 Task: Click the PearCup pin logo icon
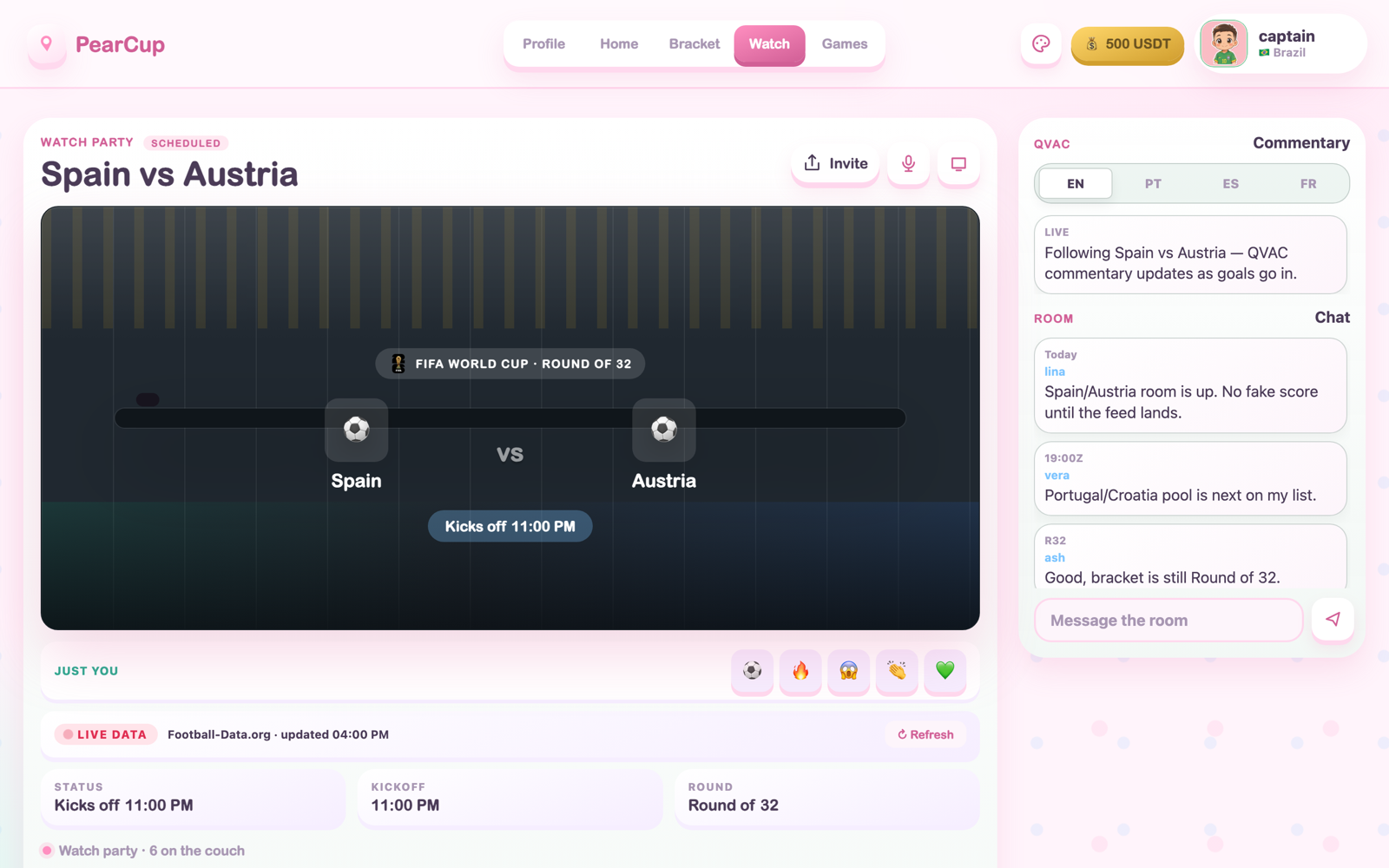(47, 44)
